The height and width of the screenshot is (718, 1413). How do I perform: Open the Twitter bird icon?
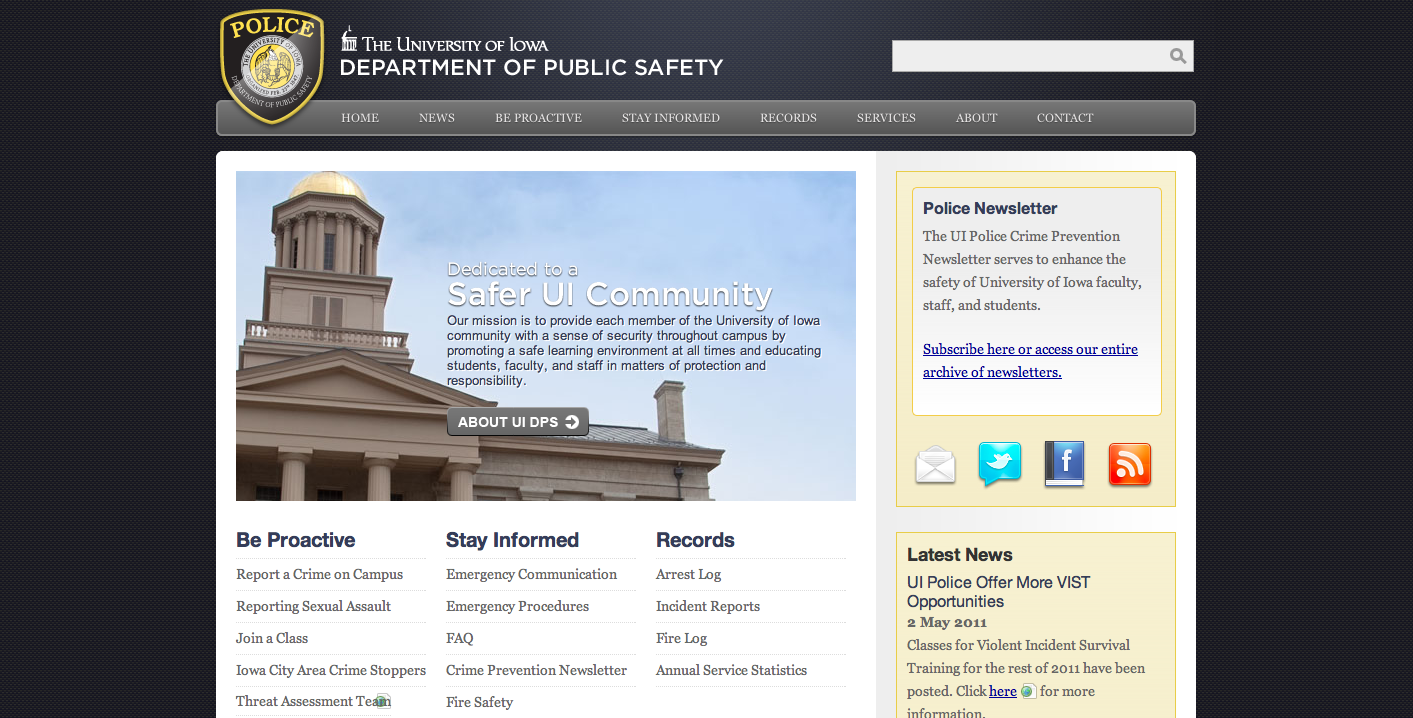click(x=1000, y=464)
